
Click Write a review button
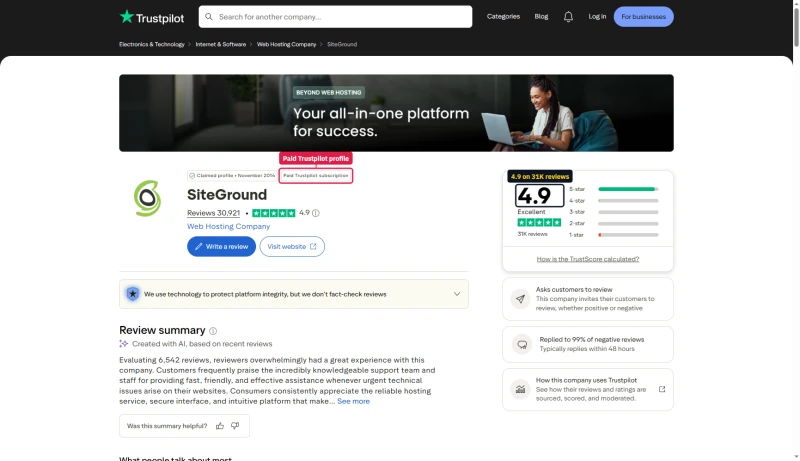pyautogui.click(x=221, y=246)
